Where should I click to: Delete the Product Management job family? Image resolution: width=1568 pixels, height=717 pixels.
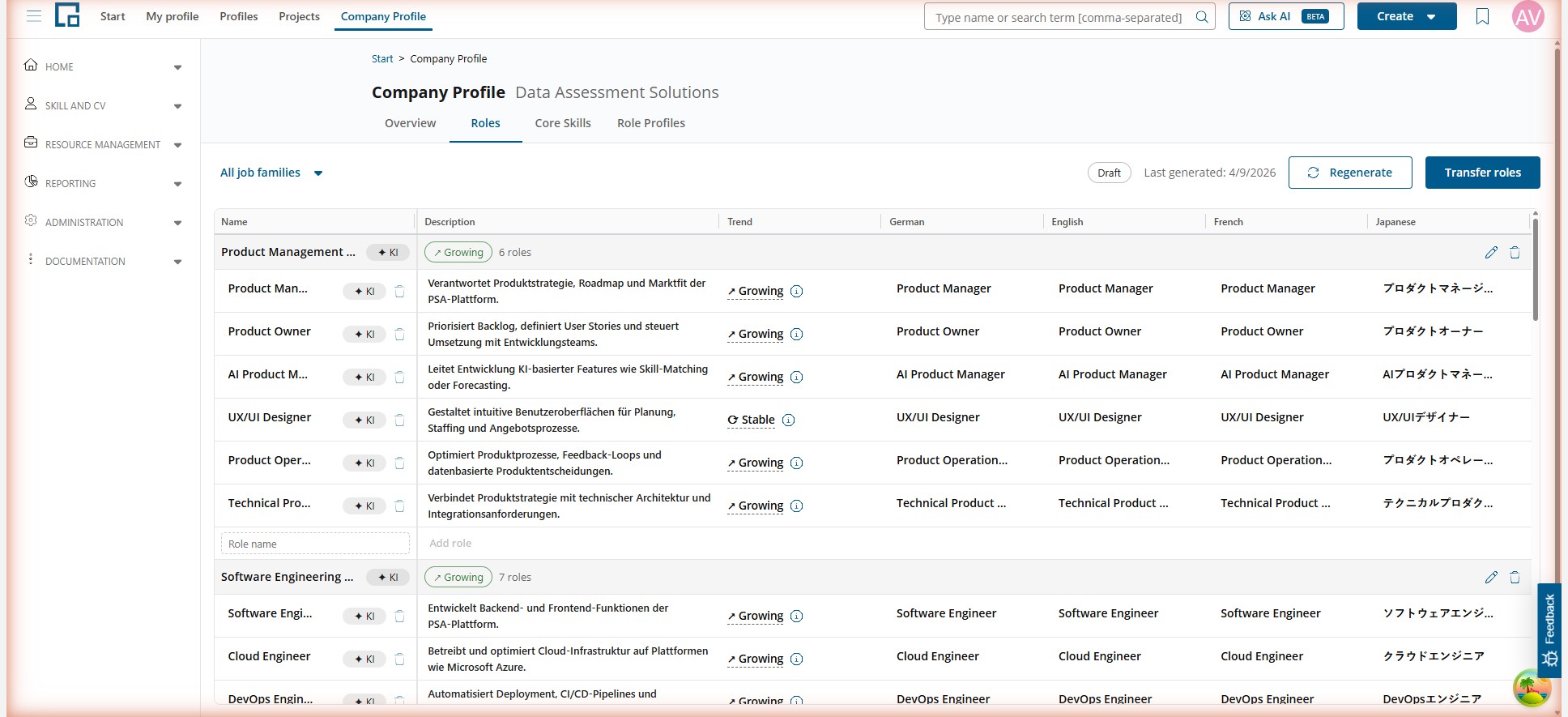click(x=1515, y=252)
